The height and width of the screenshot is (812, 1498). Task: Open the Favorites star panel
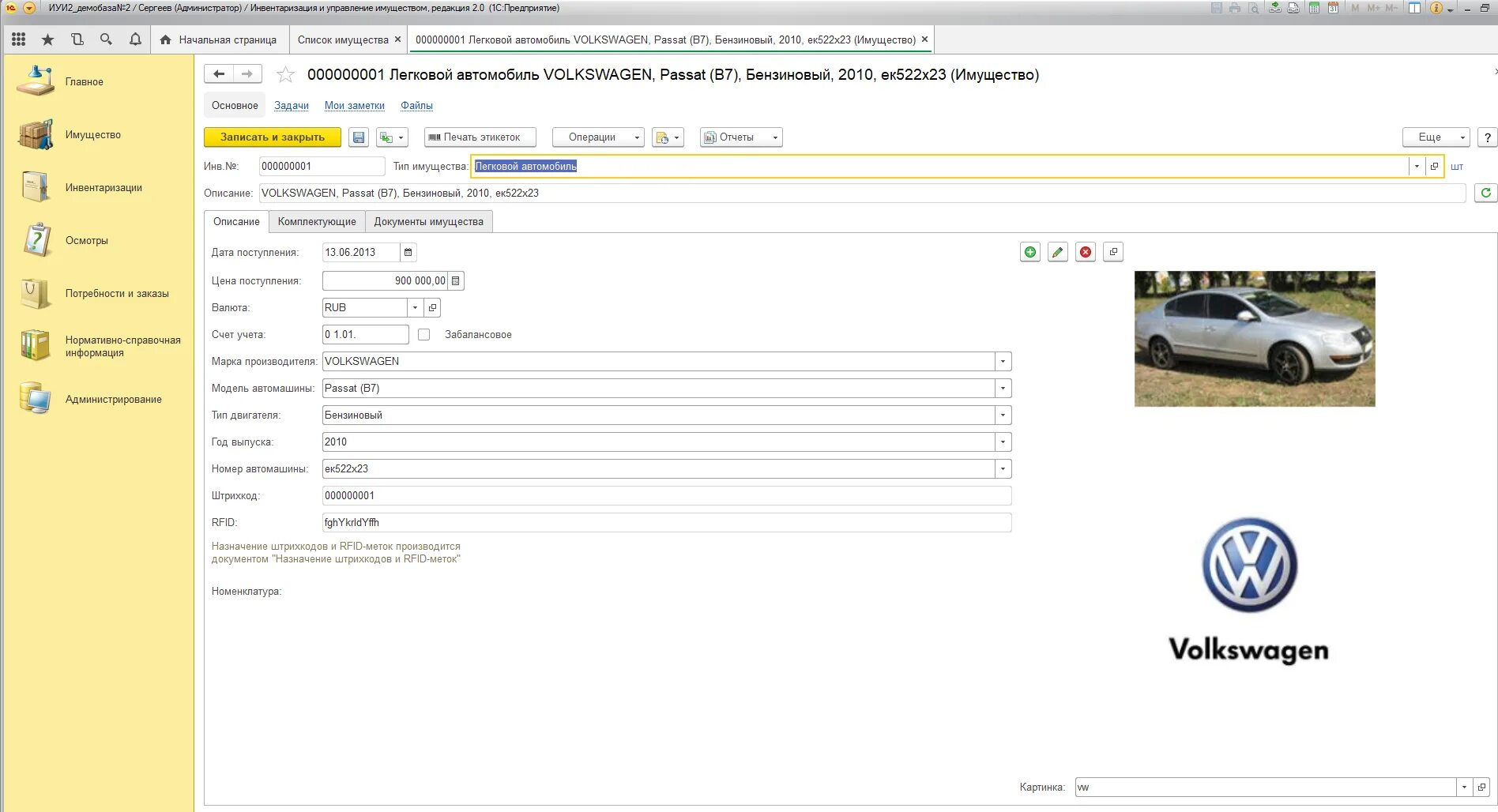pyautogui.click(x=48, y=39)
